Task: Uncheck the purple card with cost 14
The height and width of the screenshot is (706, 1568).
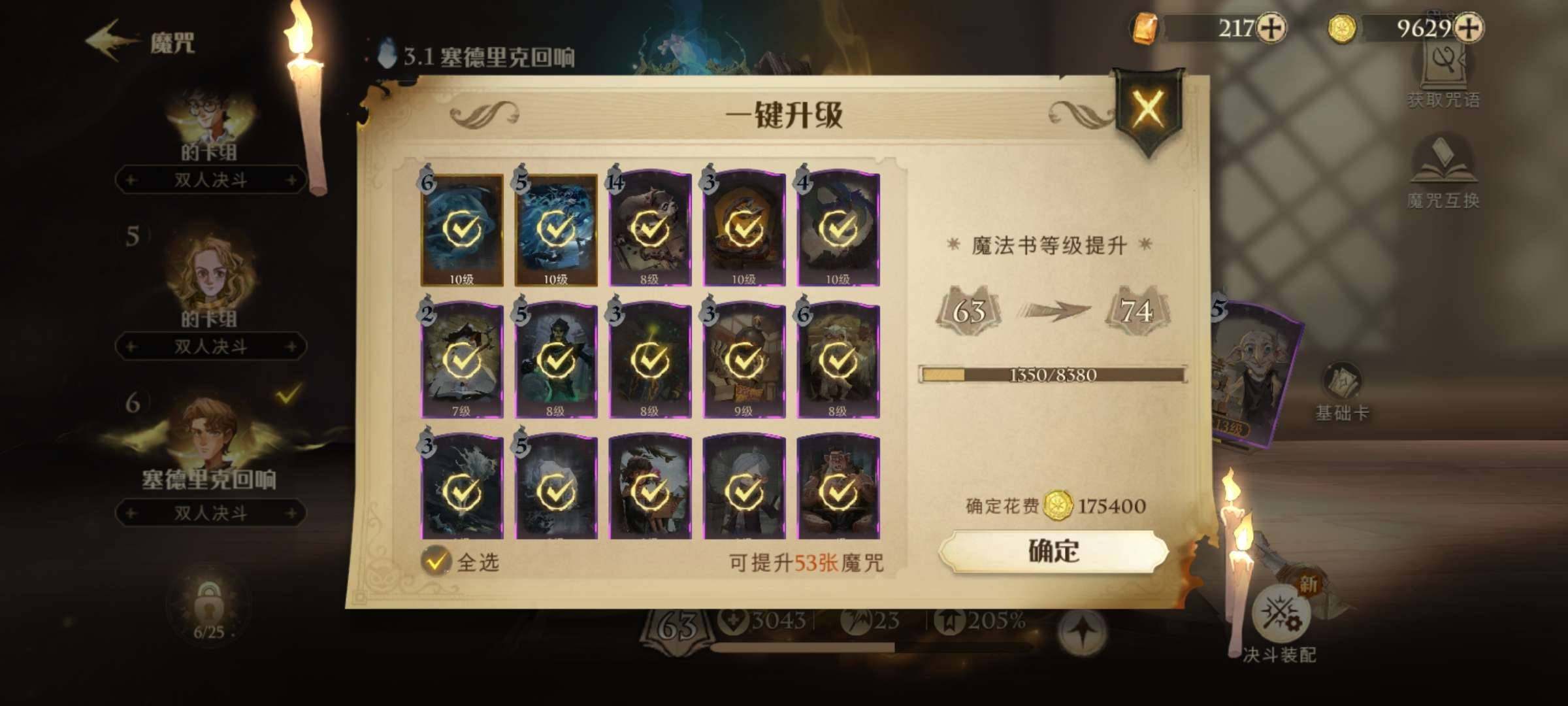Action: (x=650, y=229)
